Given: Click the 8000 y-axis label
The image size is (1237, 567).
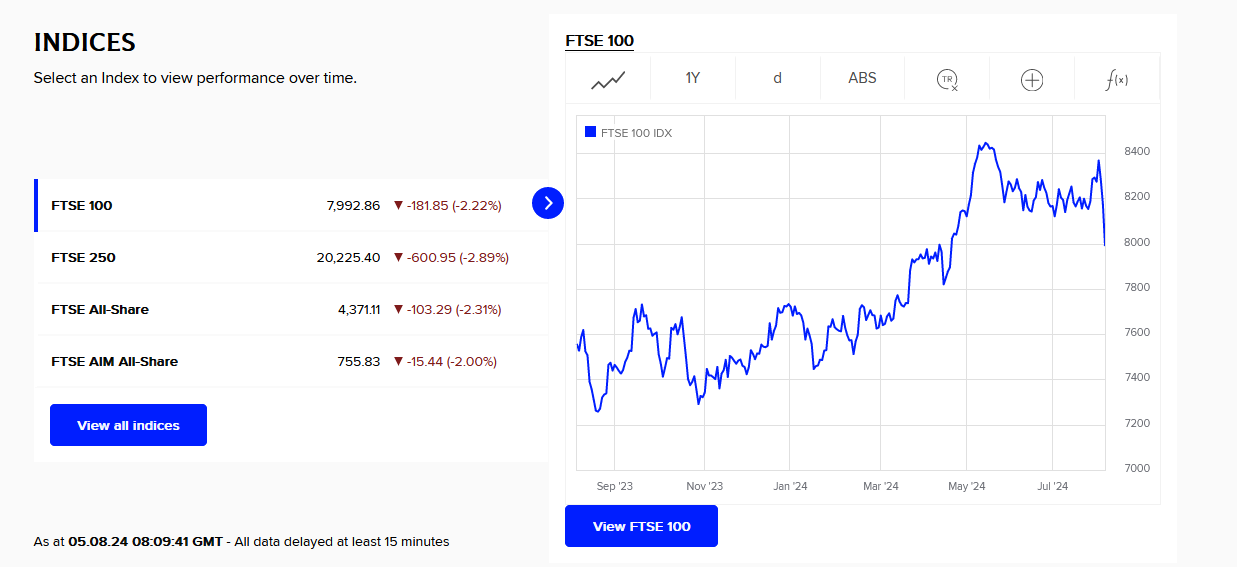Looking at the screenshot, I should 1137,242.
